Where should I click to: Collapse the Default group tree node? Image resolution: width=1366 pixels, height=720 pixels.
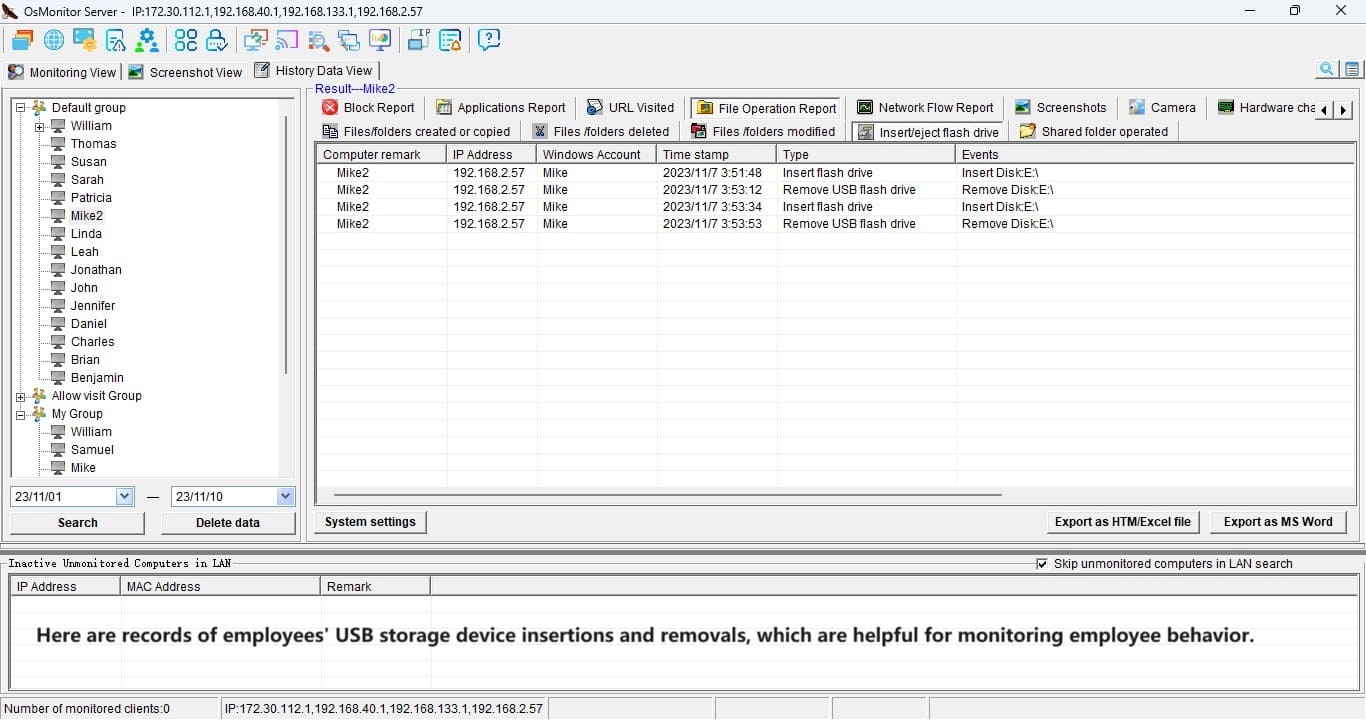tap(20, 108)
